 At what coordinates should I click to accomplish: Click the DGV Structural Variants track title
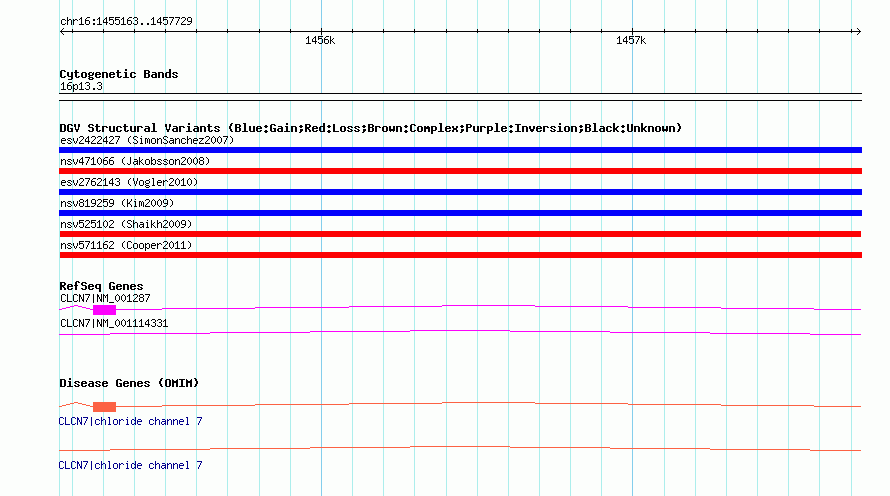pyautogui.click(x=371, y=128)
